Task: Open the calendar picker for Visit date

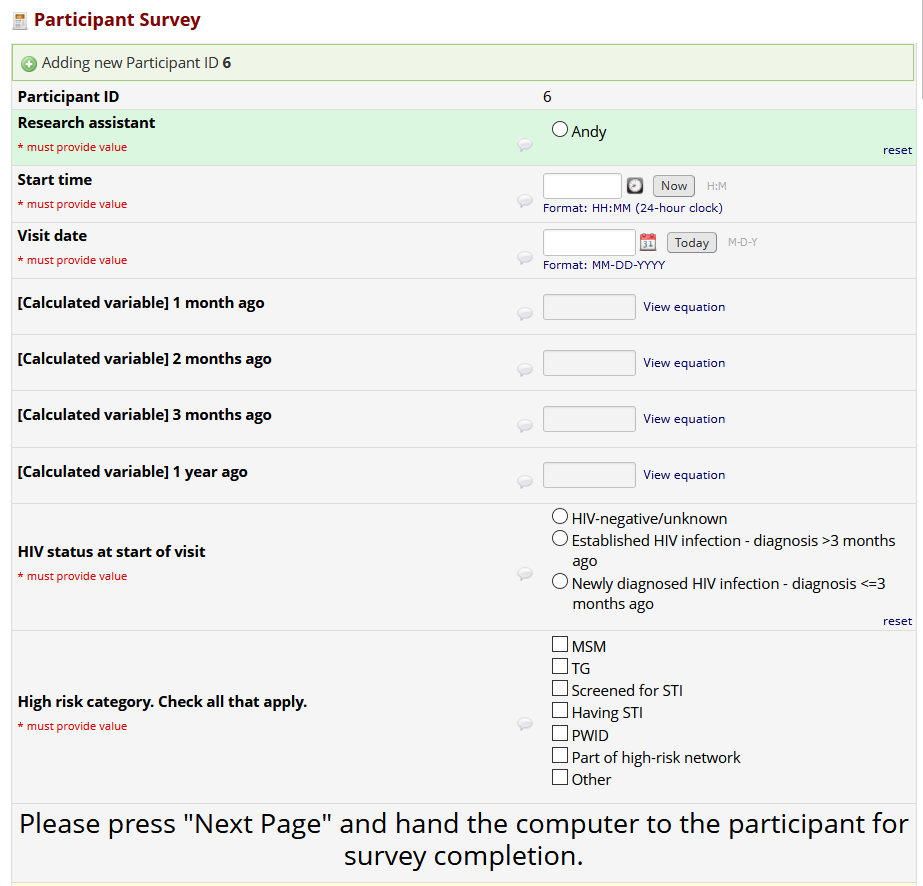Action: point(648,242)
